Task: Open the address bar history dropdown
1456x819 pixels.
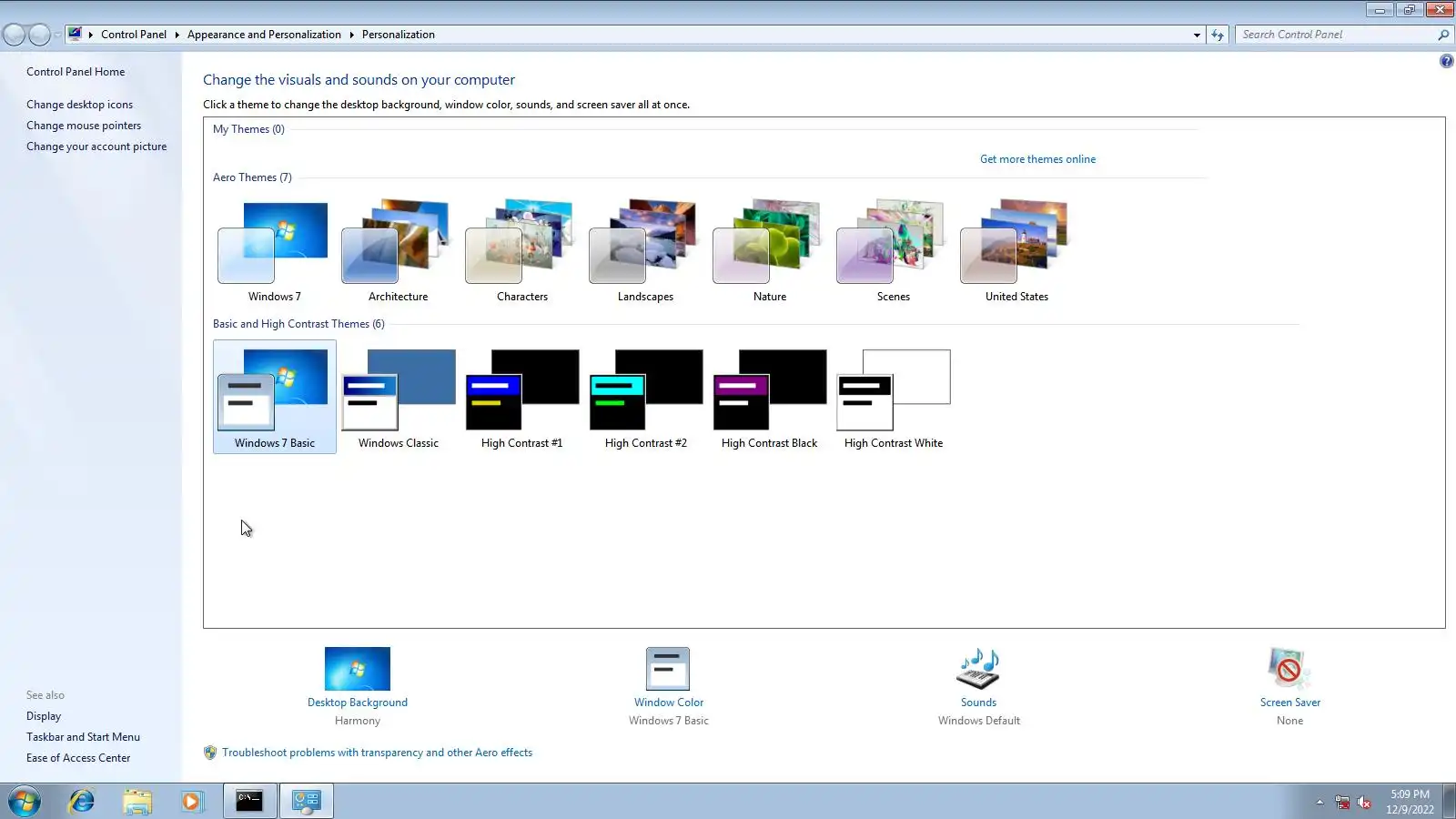Action: point(1197,35)
